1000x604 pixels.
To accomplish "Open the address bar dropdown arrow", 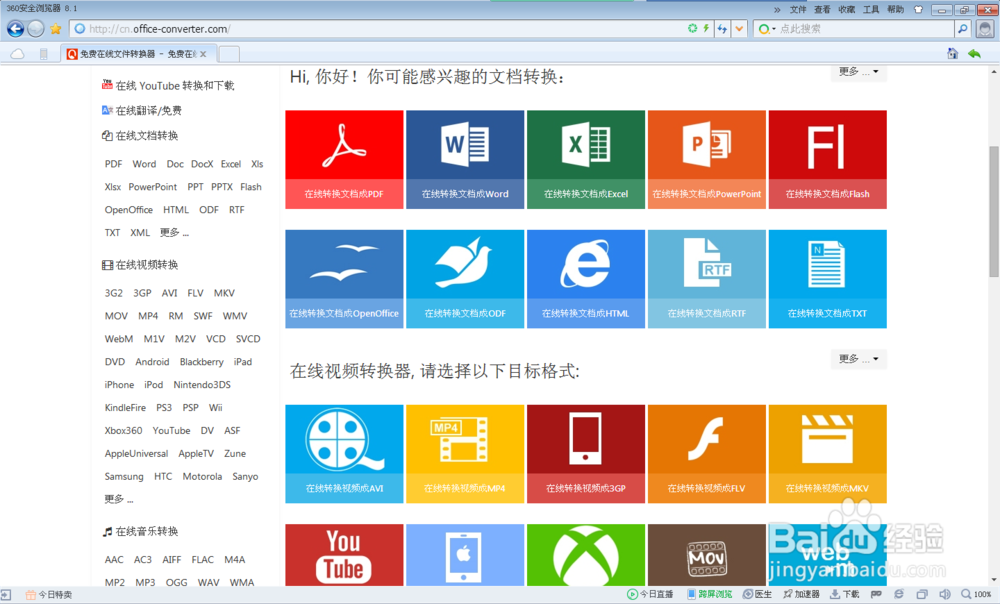I will coord(739,29).
